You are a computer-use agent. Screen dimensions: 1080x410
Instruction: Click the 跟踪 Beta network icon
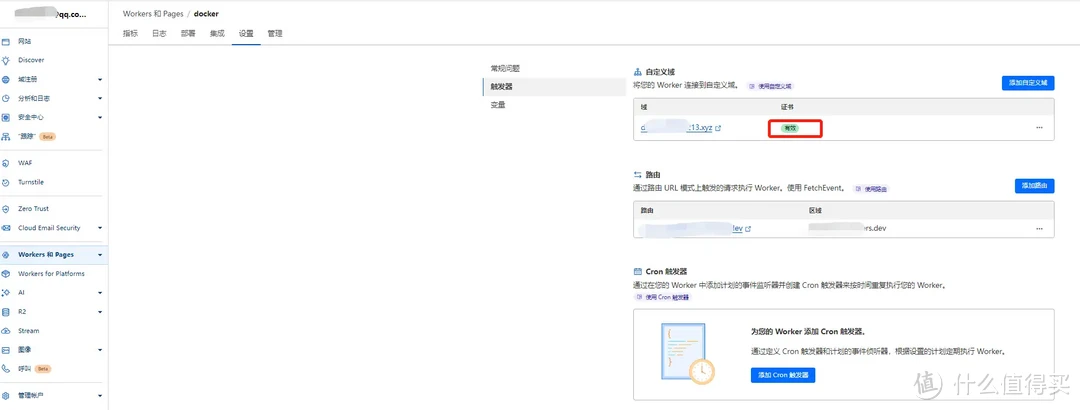[x=6, y=136]
